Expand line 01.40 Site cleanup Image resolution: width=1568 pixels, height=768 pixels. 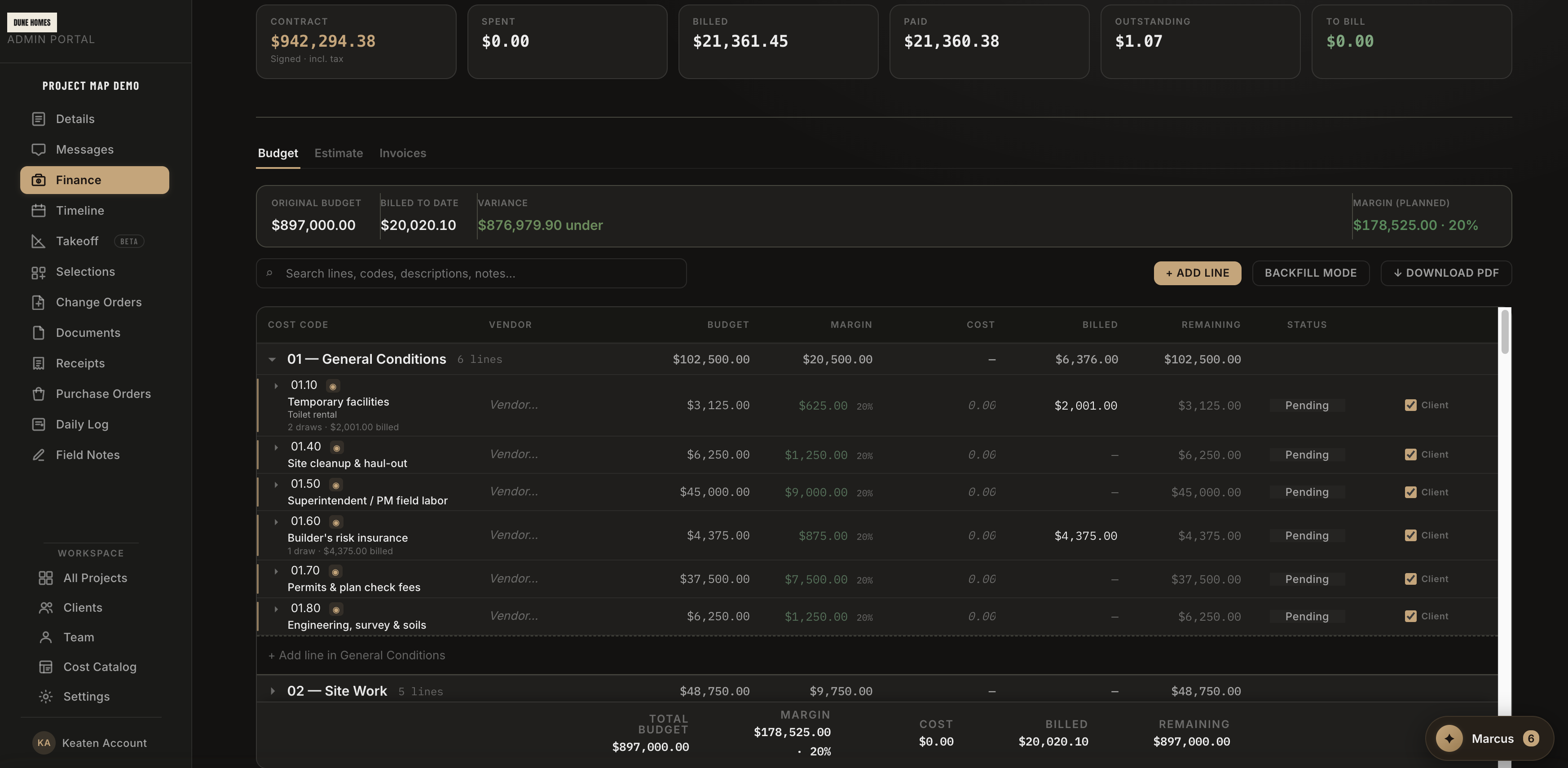(276, 447)
